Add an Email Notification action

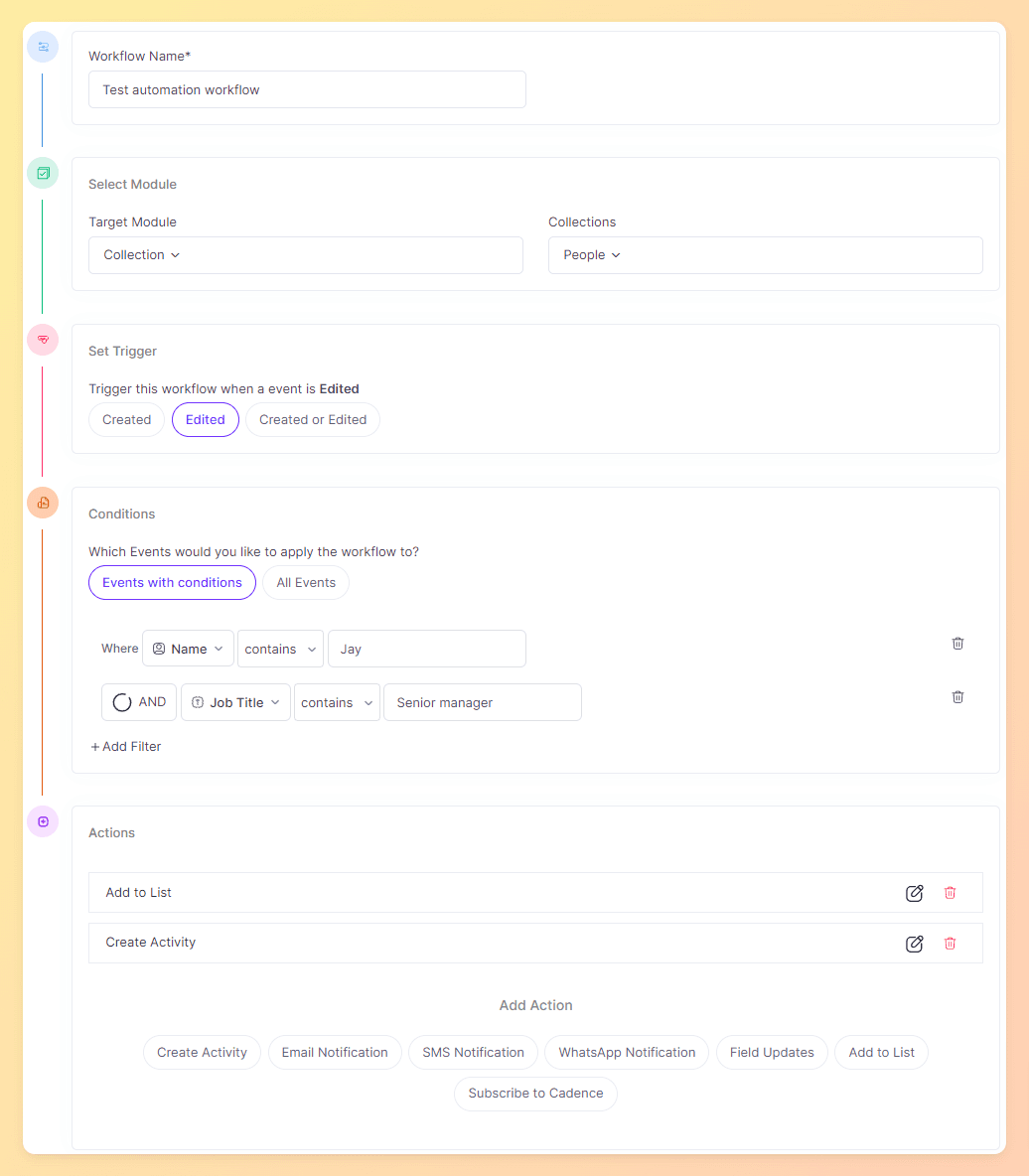[335, 1053]
